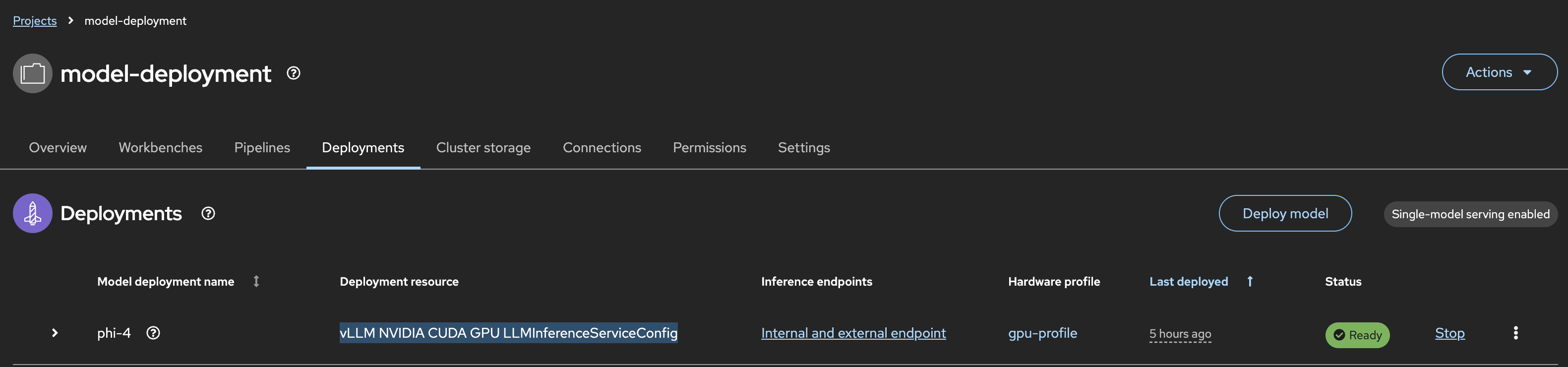1568x367 pixels.
Task: Click the purple Deployments rocket icon
Action: [33, 214]
